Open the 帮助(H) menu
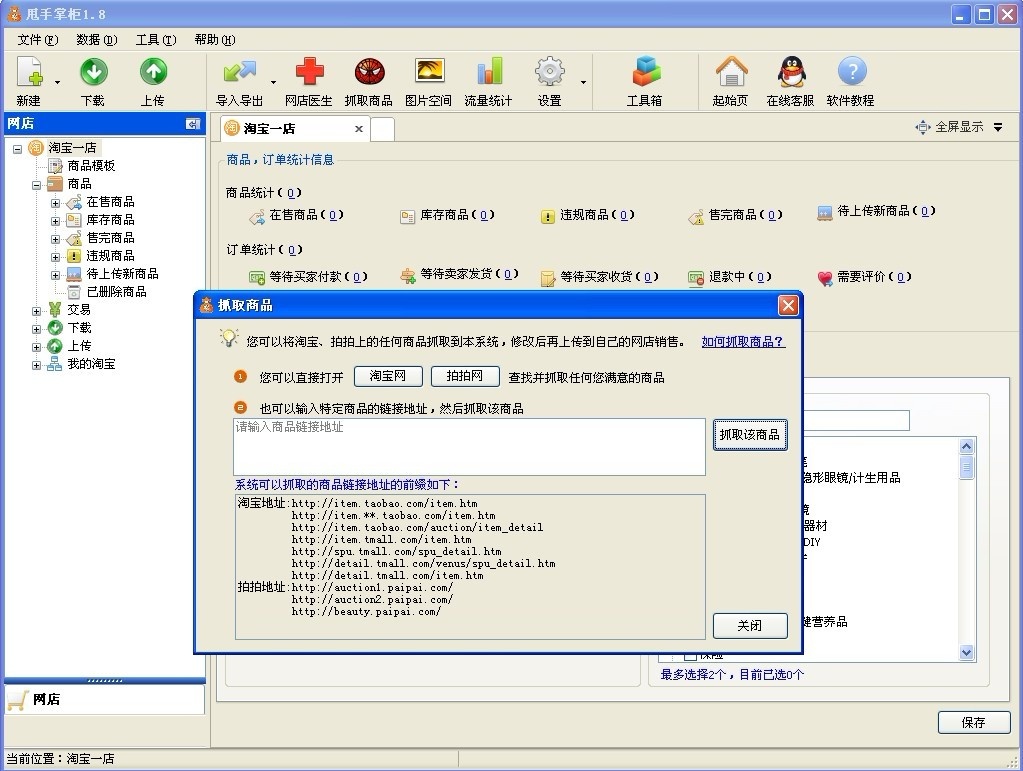 pos(215,40)
